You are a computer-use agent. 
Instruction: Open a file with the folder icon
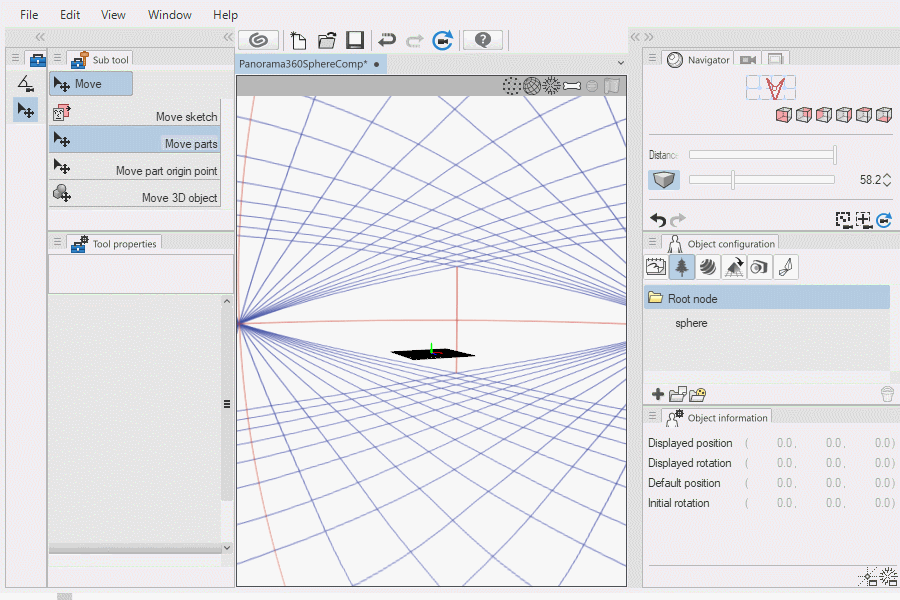click(327, 40)
